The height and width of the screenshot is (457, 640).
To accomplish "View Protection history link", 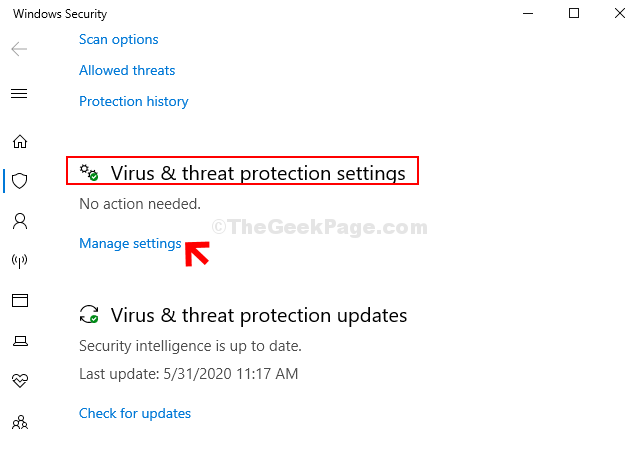I will point(133,101).
